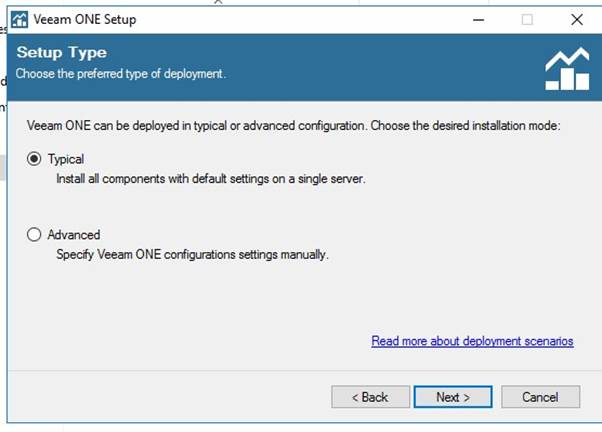
Task: Select the Advanced installation radio button
Action: pyautogui.click(x=34, y=234)
